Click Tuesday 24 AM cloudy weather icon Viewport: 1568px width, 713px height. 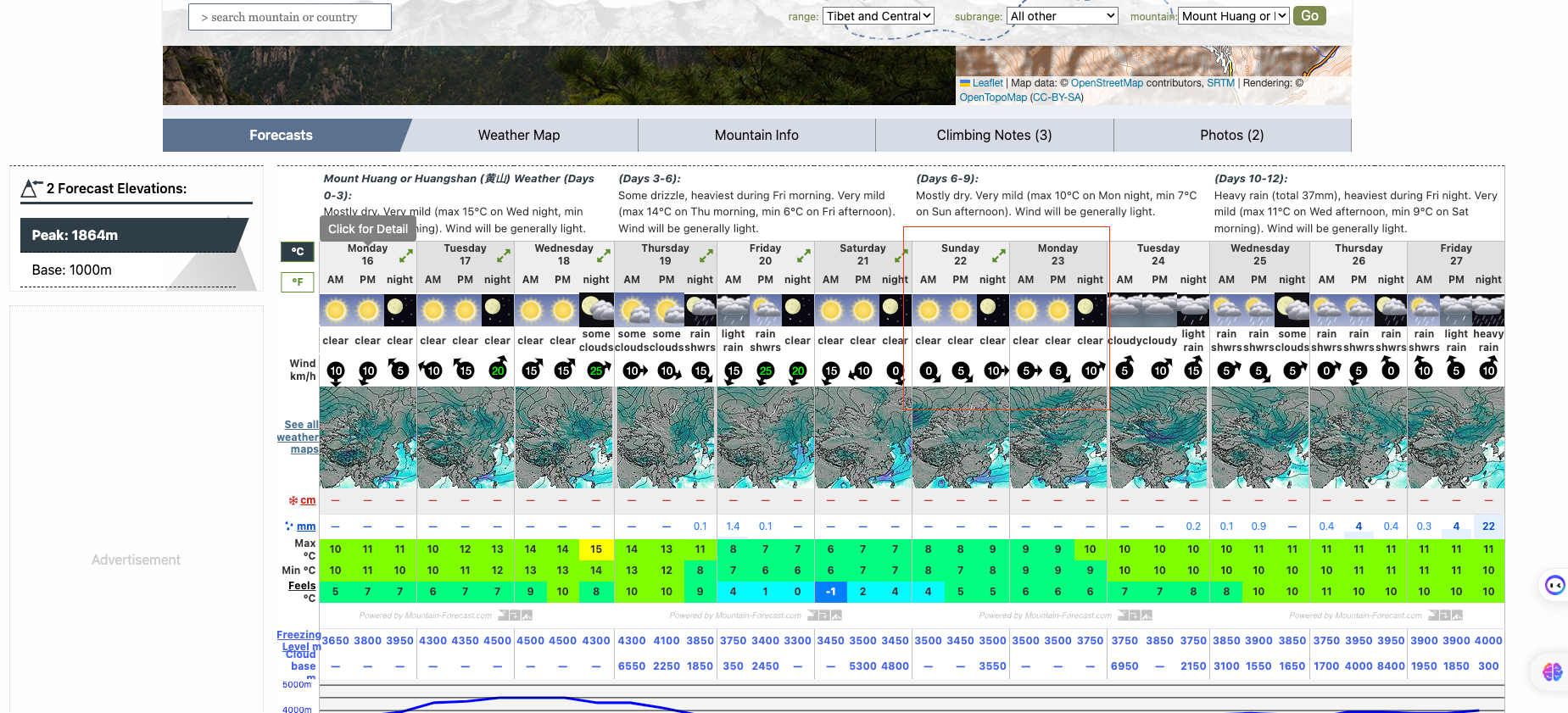(x=1125, y=310)
